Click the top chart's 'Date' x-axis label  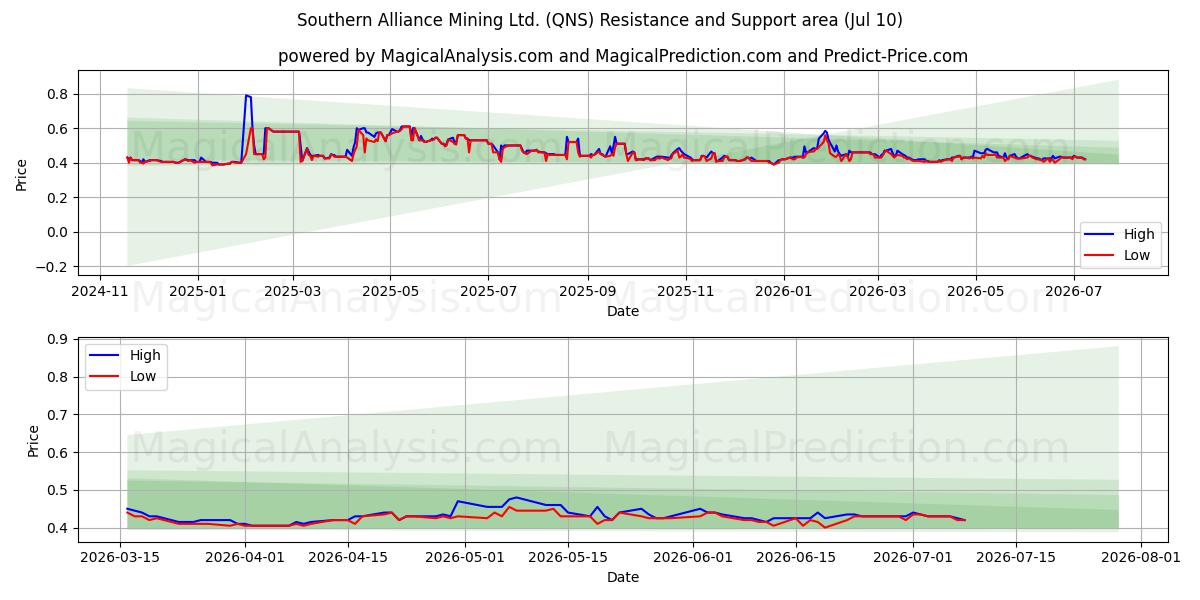(x=623, y=311)
